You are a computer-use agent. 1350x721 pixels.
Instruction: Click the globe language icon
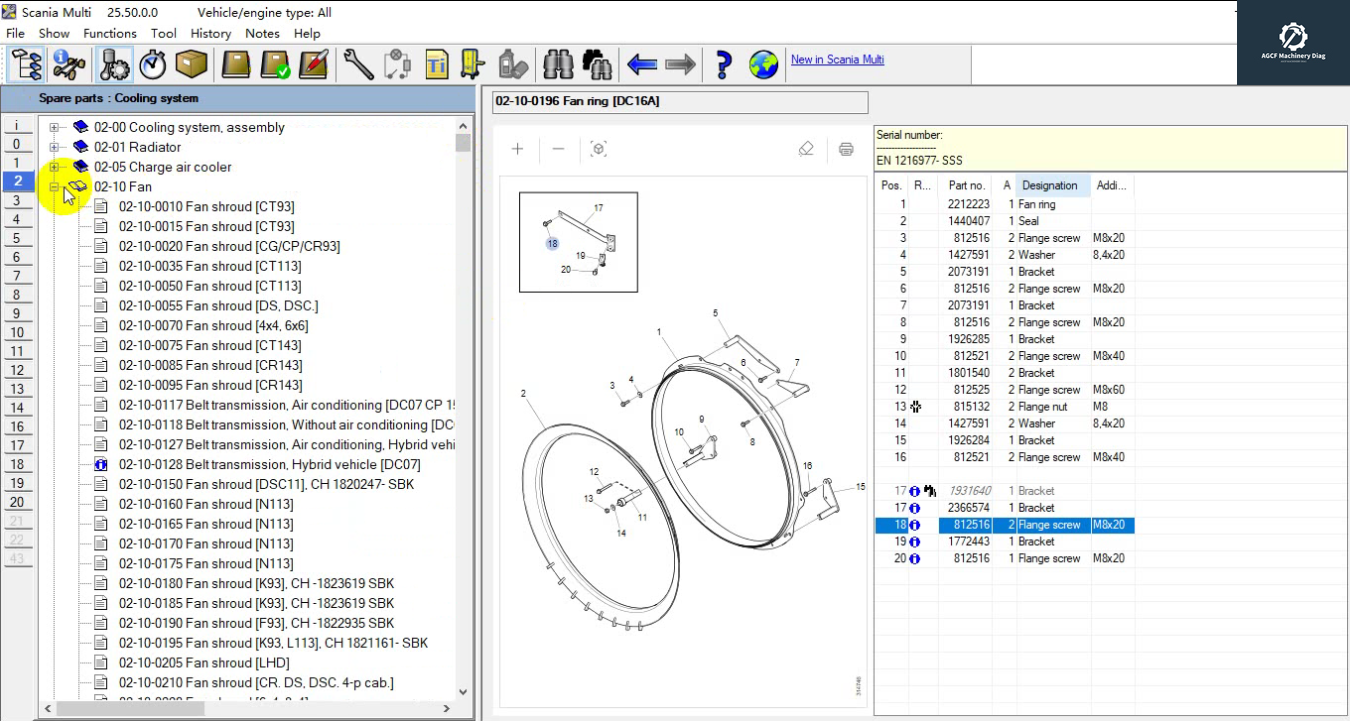point(763,65)
